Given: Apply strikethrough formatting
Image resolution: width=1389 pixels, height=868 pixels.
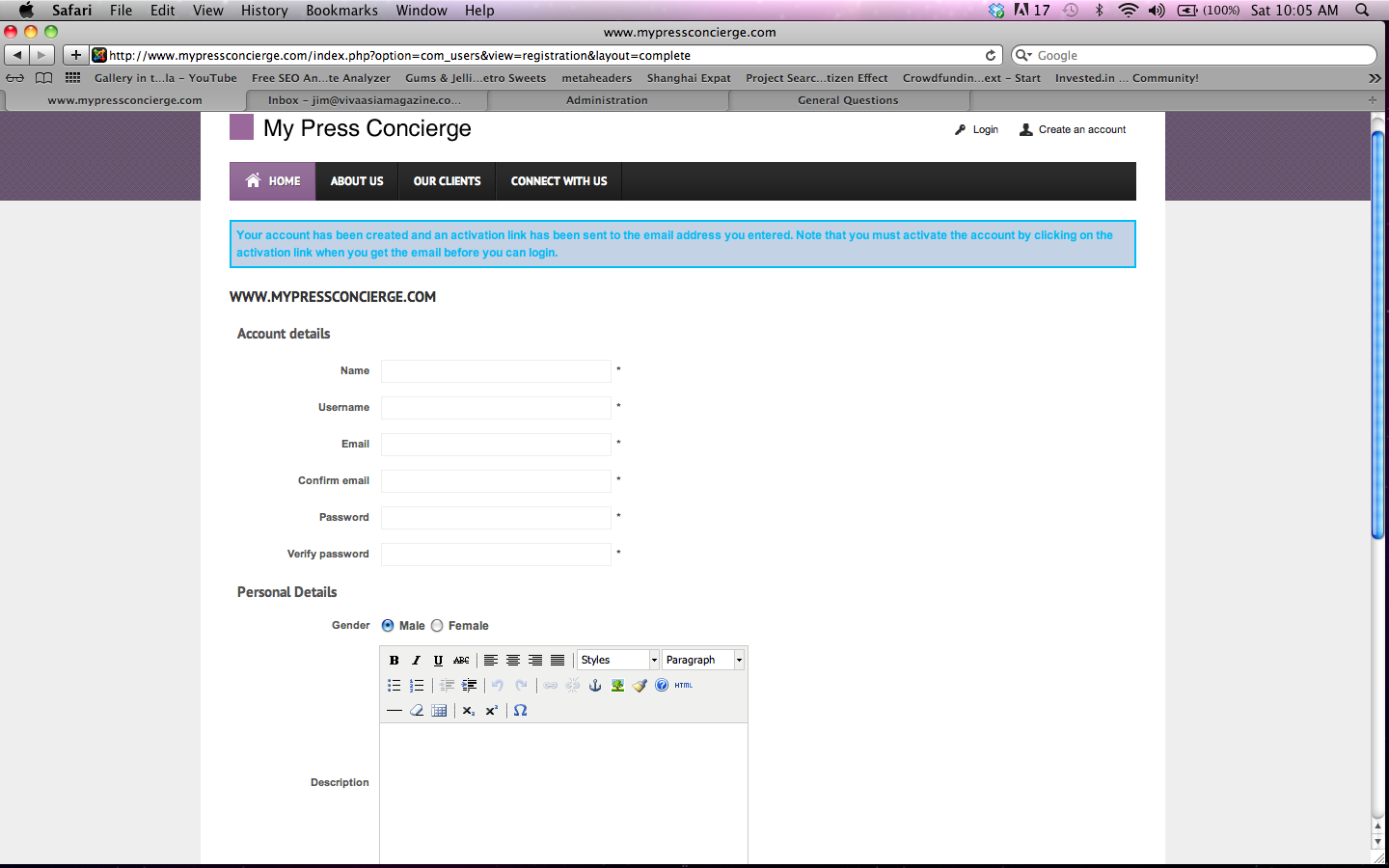Looking at the screenshot, I should (461, 660).
